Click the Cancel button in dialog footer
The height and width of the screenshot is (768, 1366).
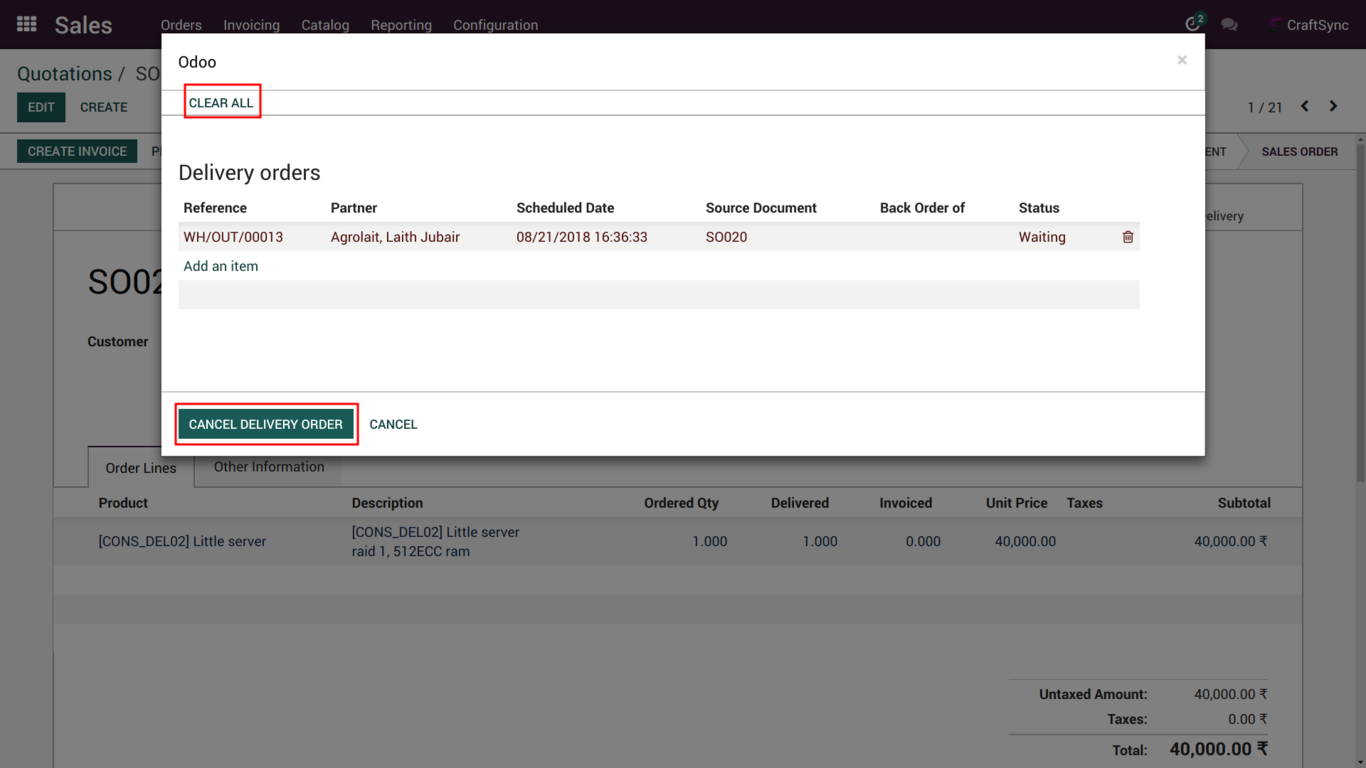(x=393, y=424)
